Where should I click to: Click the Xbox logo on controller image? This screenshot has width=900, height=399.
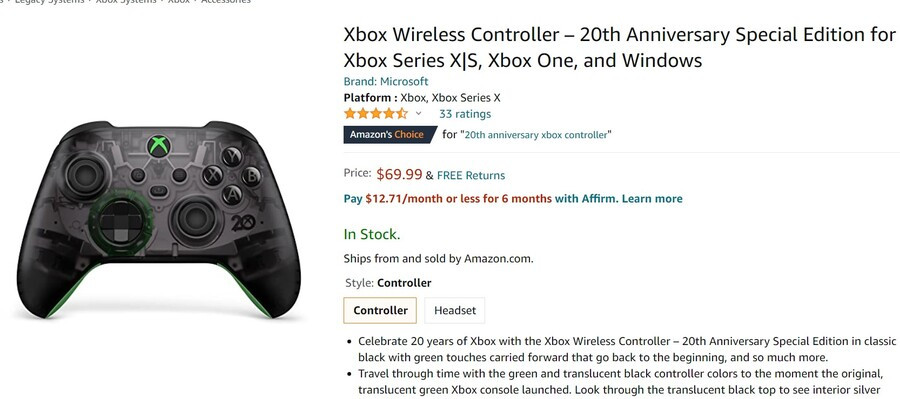[158, 145]
